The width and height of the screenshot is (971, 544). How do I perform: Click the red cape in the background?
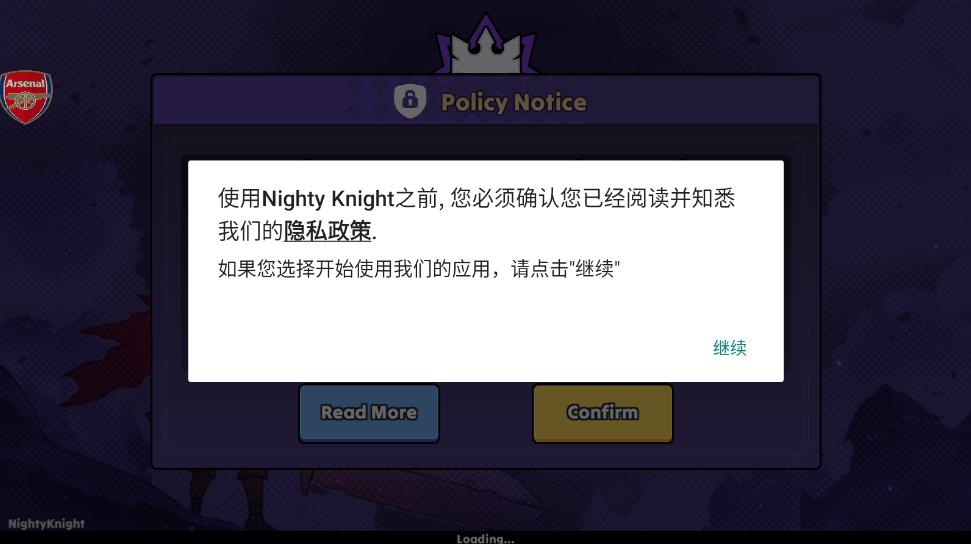click(115, 347)
